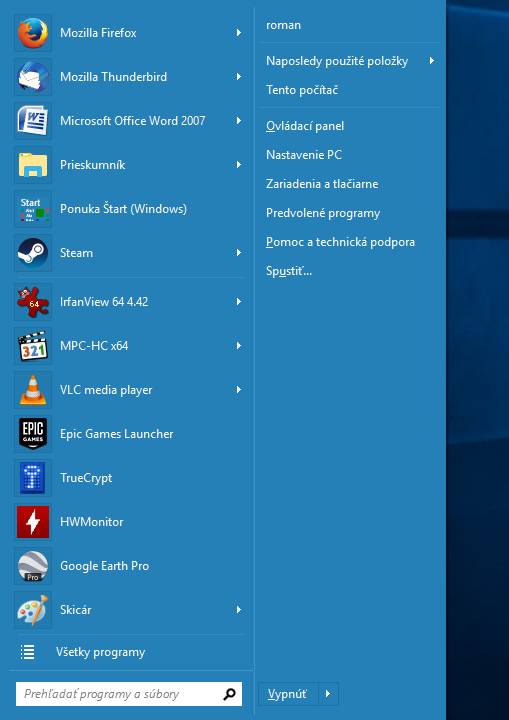This screenshot has height=720, width=509.
Task: Click the Microsoft Office Word 2007 label
Action: [133, 121]
